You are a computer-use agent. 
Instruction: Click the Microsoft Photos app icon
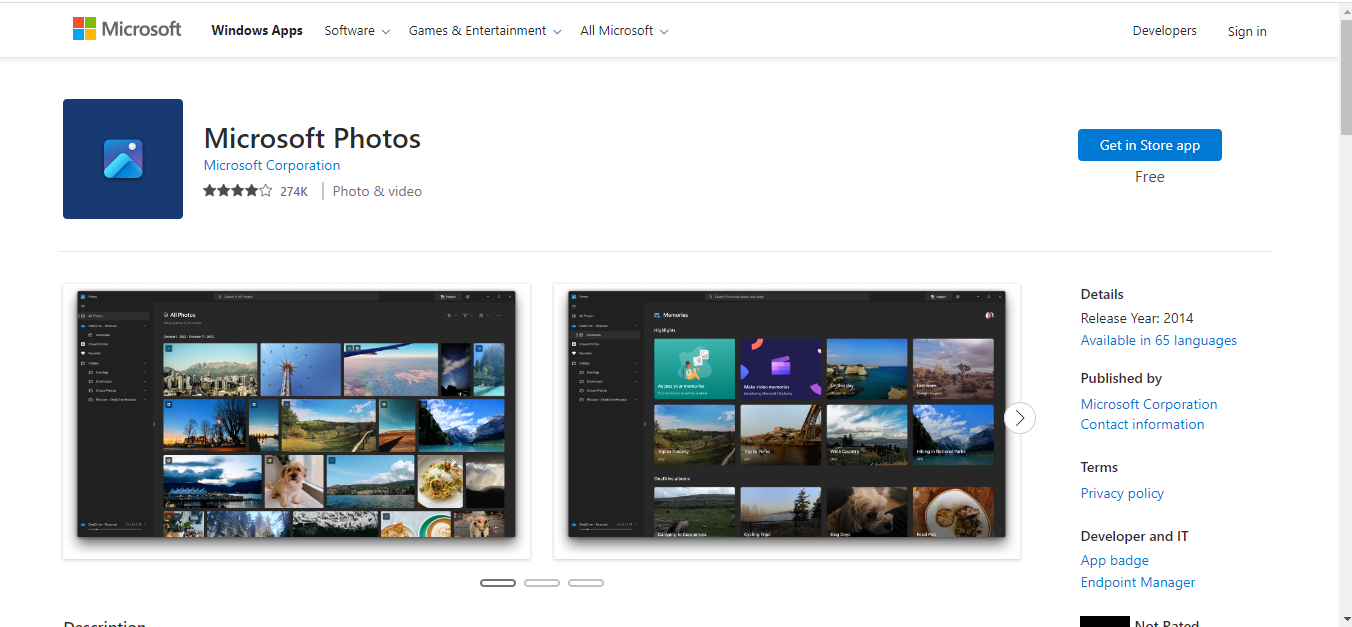click(123, 159)
